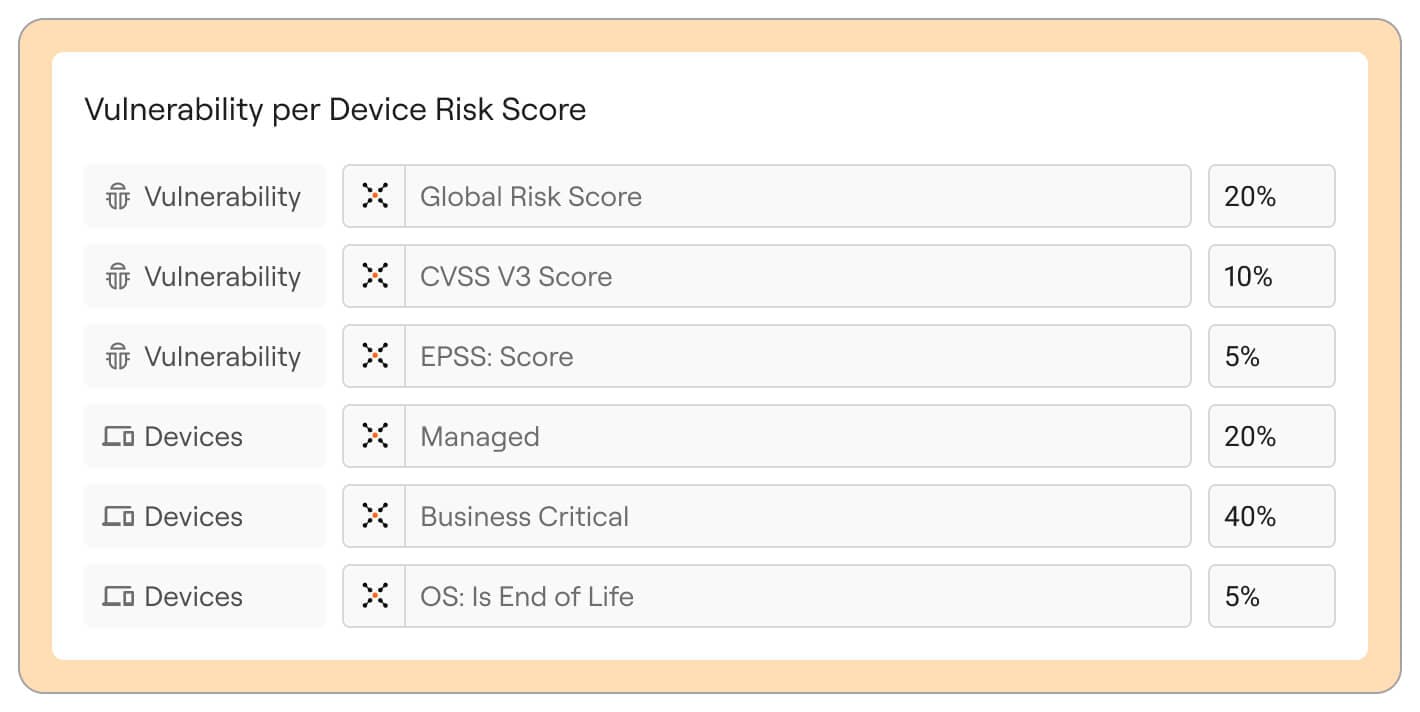Select the Devices tag for OS End of Life
Image resolution: width=1420 pixels, height=712 pixels.
tap(204, 596)
